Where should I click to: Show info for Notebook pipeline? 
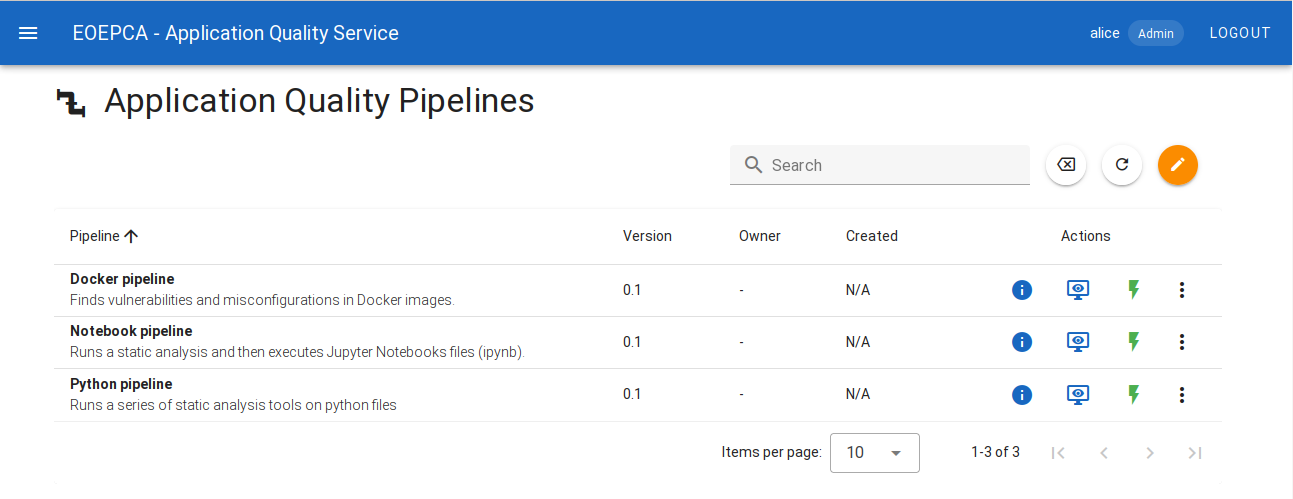(1022, 342)
